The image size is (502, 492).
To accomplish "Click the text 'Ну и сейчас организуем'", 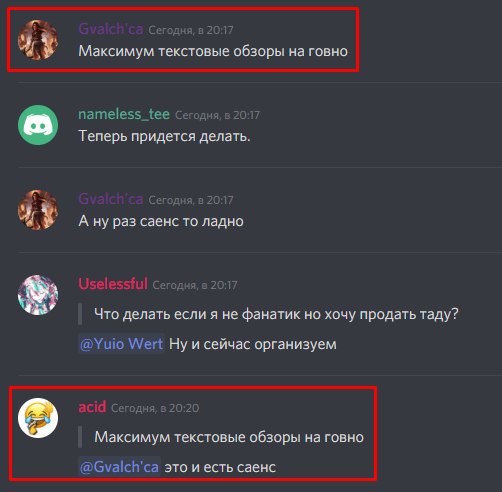I will tap(253, 344).
